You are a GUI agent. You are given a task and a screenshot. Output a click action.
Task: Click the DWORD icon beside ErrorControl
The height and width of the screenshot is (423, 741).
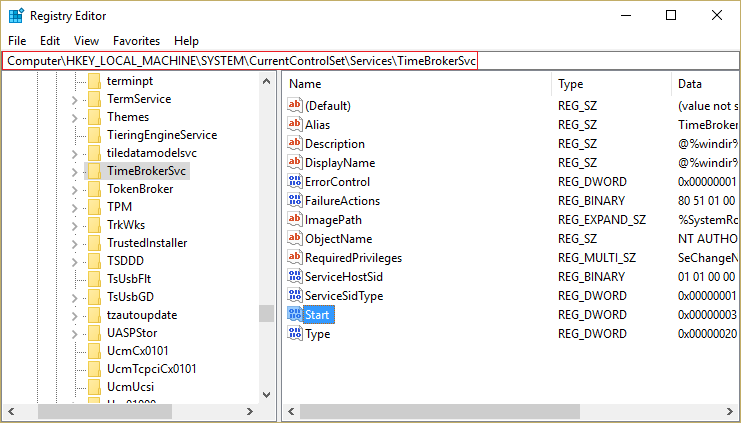pos(295,181)
